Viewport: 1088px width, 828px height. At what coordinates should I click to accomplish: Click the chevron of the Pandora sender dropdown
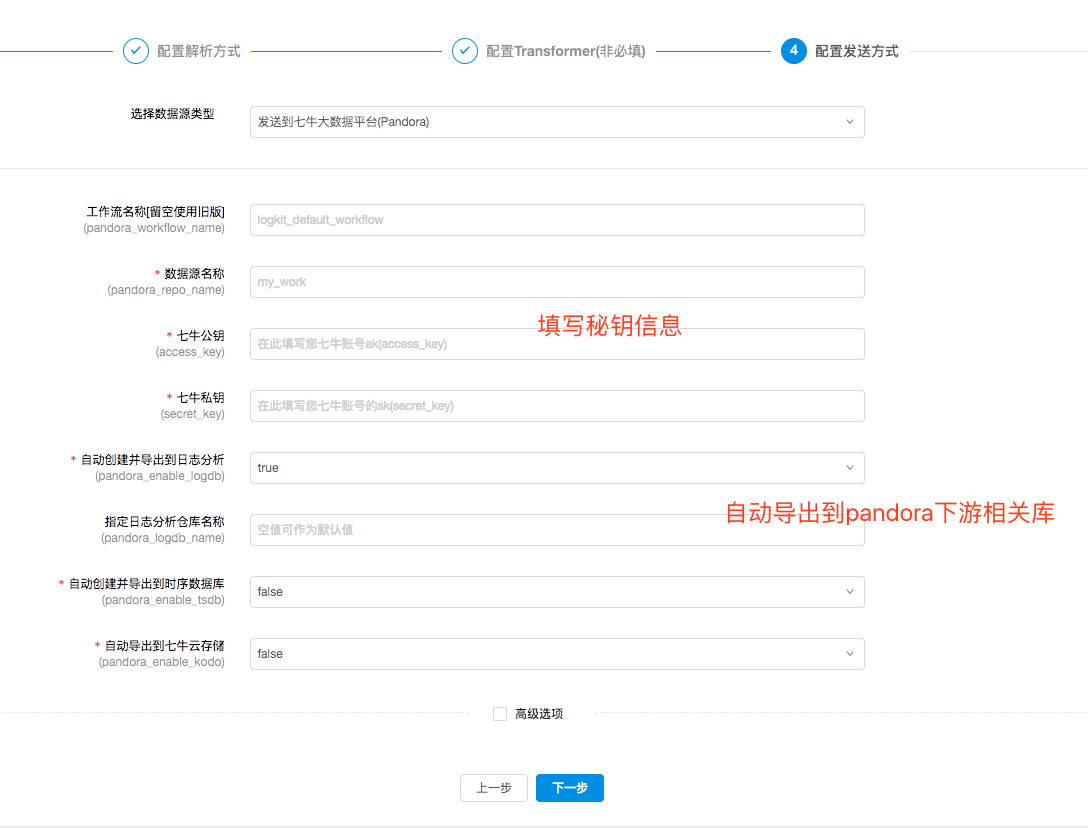tap(849, 121)
